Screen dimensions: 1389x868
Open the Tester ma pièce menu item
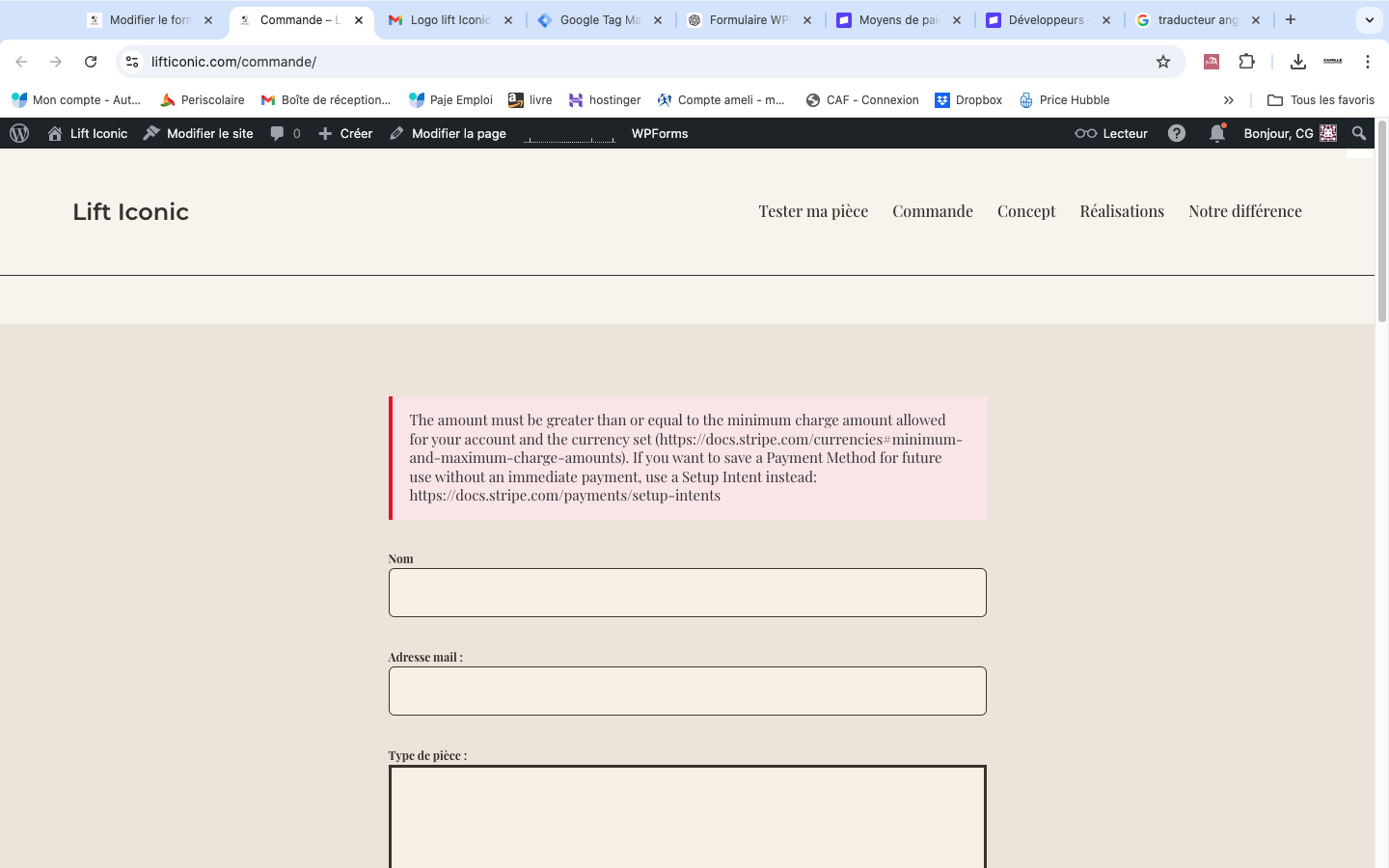click(x=813, y=211)
